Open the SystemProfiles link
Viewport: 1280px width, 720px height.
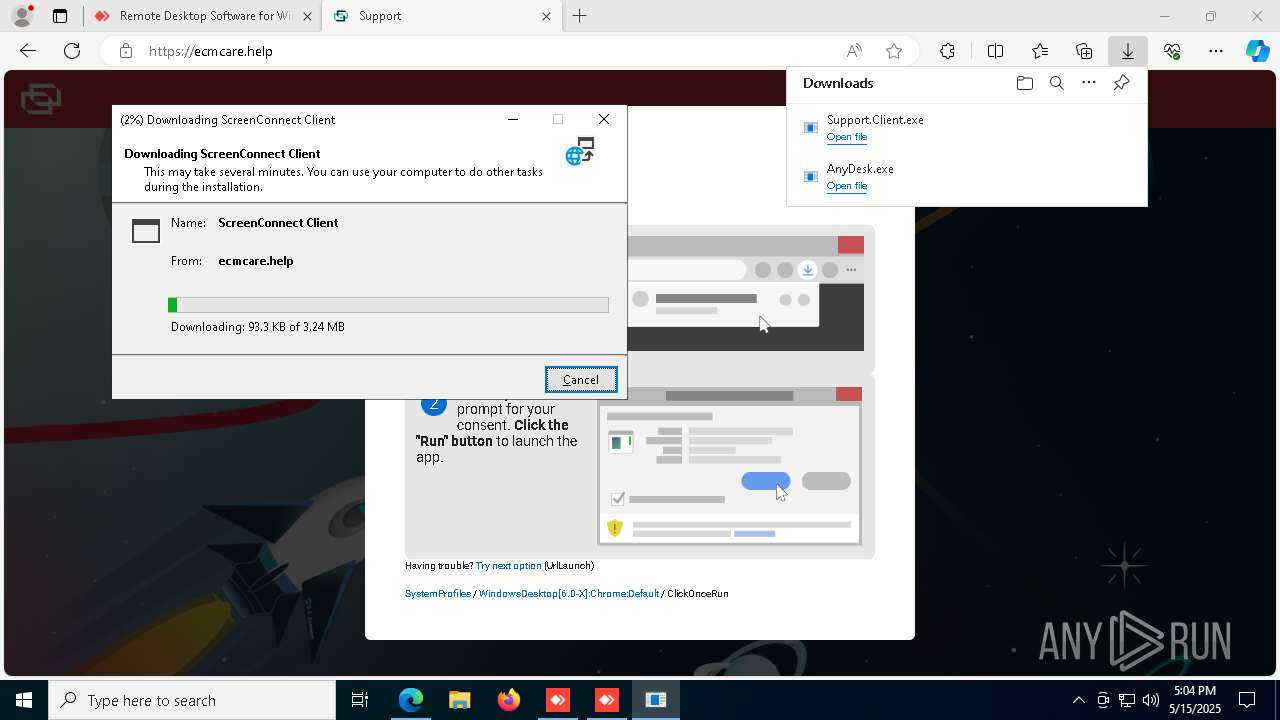(x=438, y=594)
